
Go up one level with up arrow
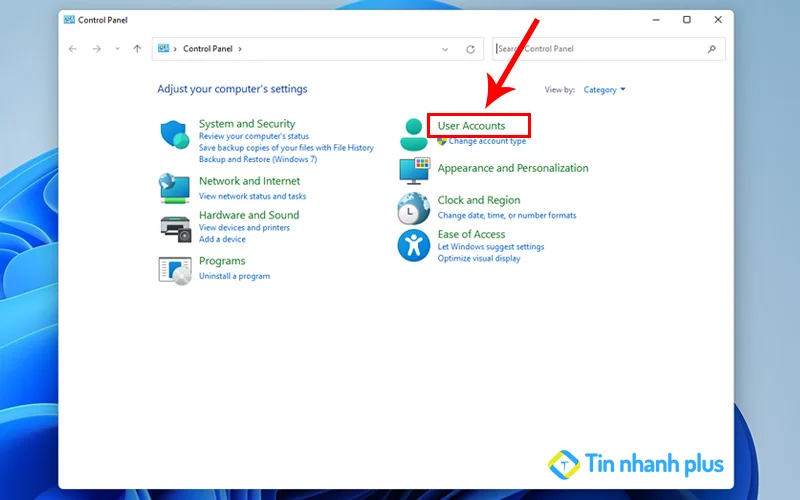point(137,49)
